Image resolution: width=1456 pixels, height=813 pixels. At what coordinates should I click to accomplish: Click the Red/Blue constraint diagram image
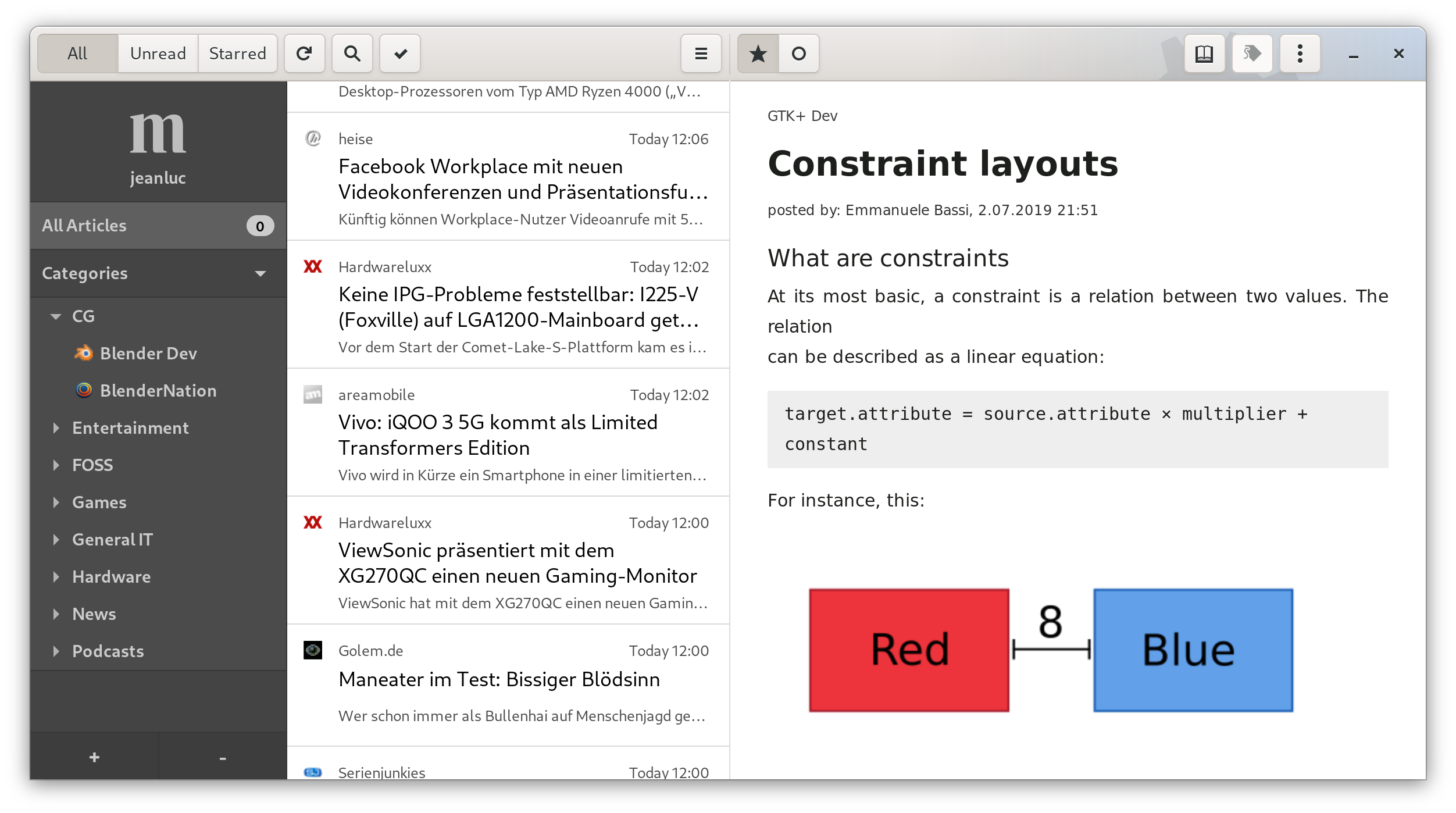[x=1051, y=650]
